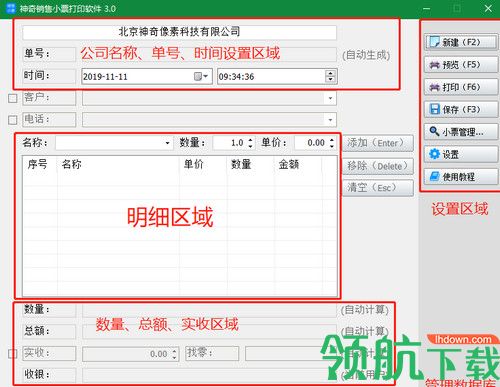
Task: Decrease 单价 unit price with the down arrow
Action: pyautogui.click(x=332, y=146)
